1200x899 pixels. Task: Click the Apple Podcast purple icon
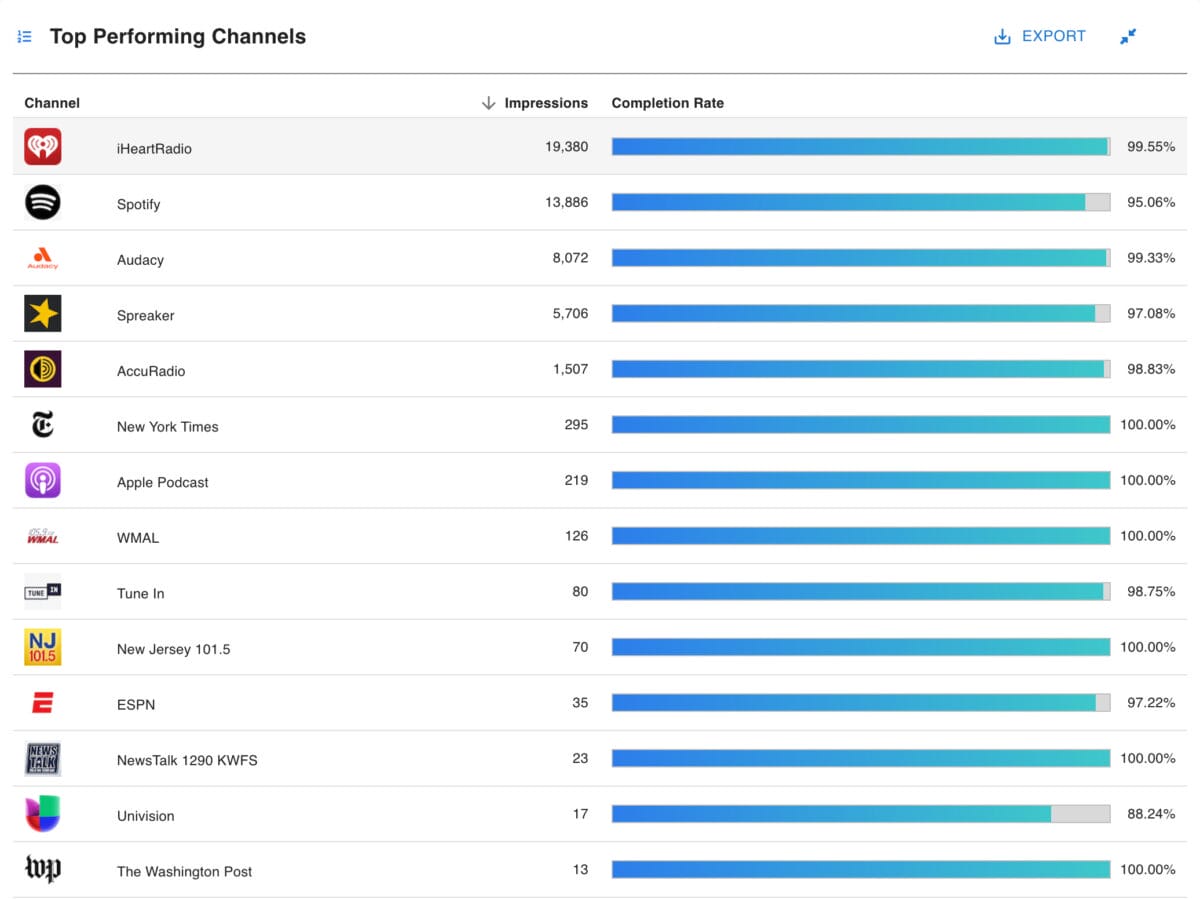click(43, 481)
